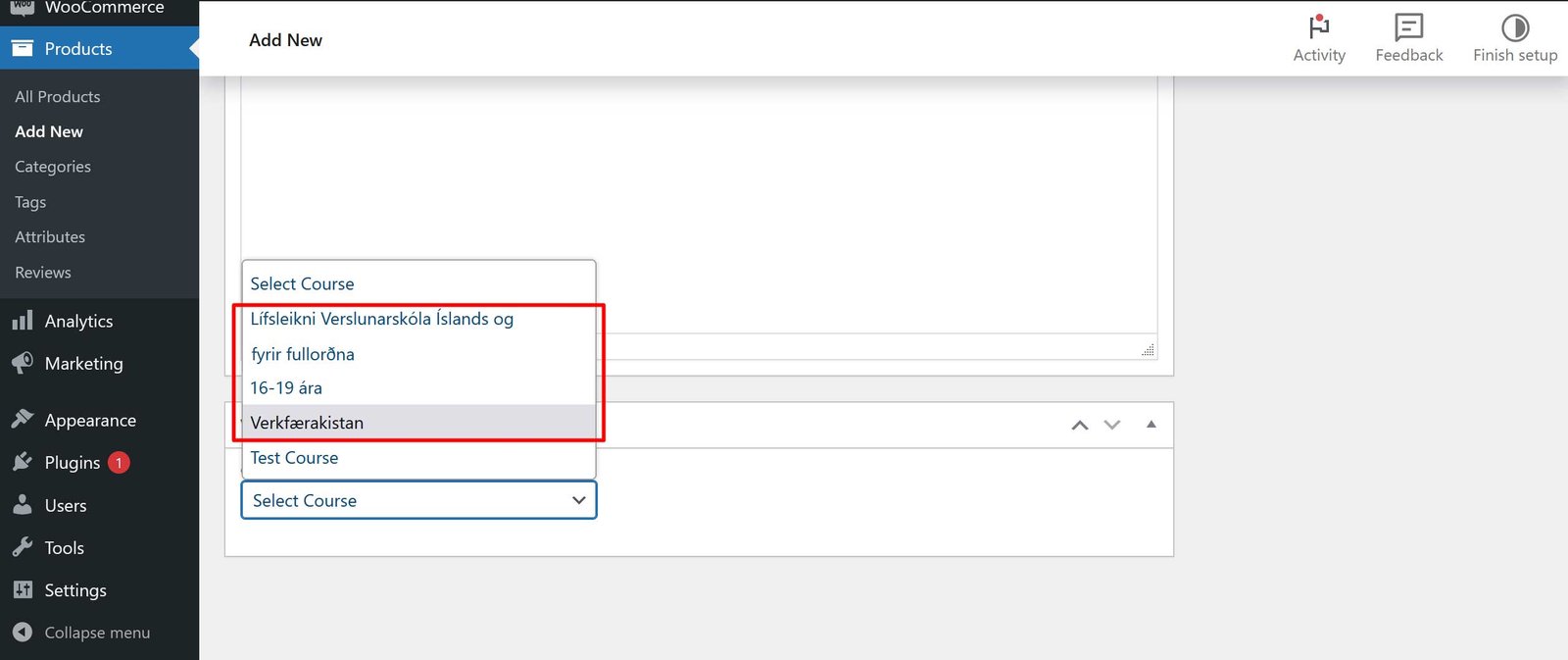The width and height of the screenshot is (1568, 660).
Task: Toggle the panel collapse triangle
Action: [1151, 425]
